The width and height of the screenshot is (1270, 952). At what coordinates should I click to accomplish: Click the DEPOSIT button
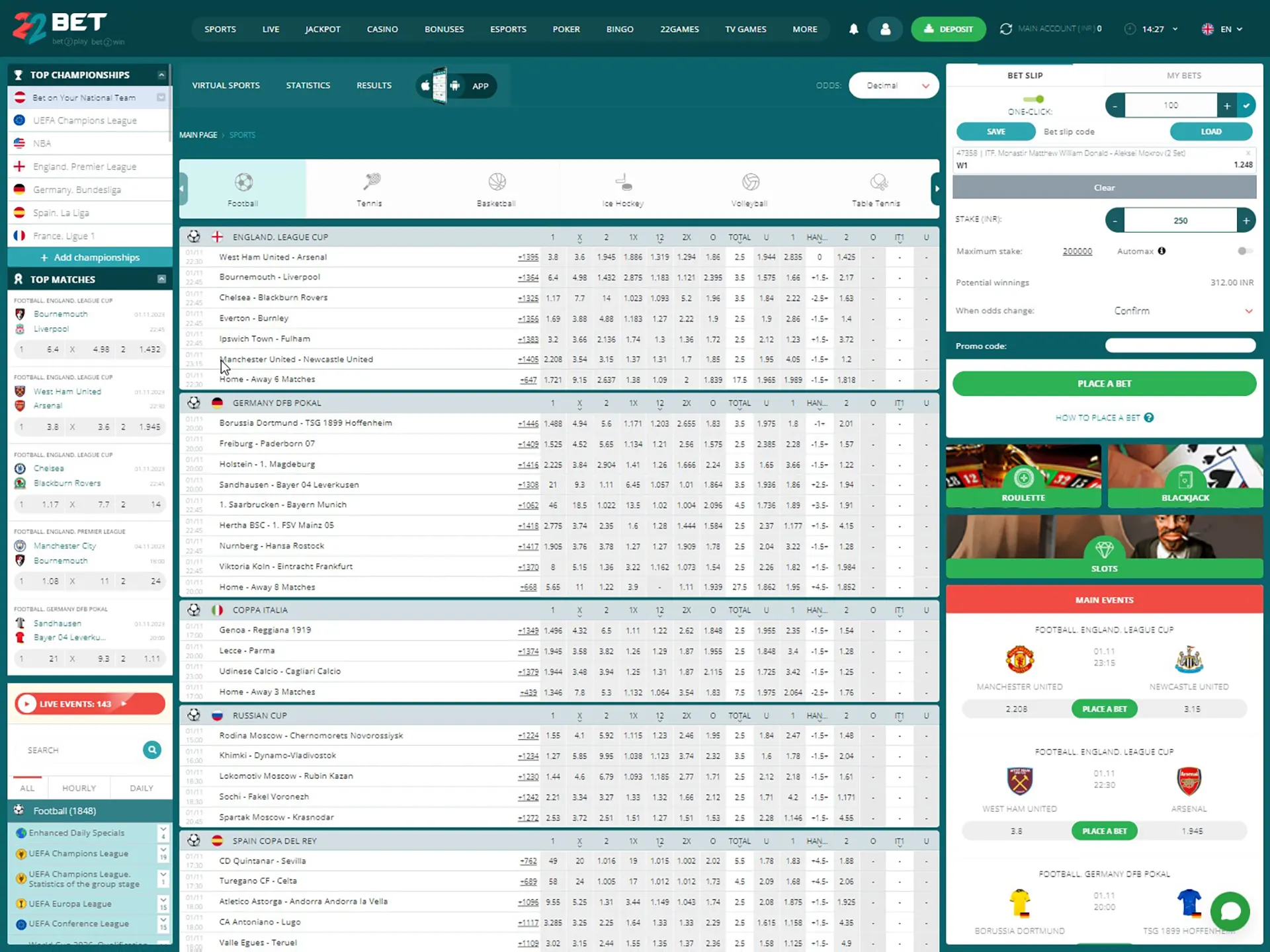(948, 28)
